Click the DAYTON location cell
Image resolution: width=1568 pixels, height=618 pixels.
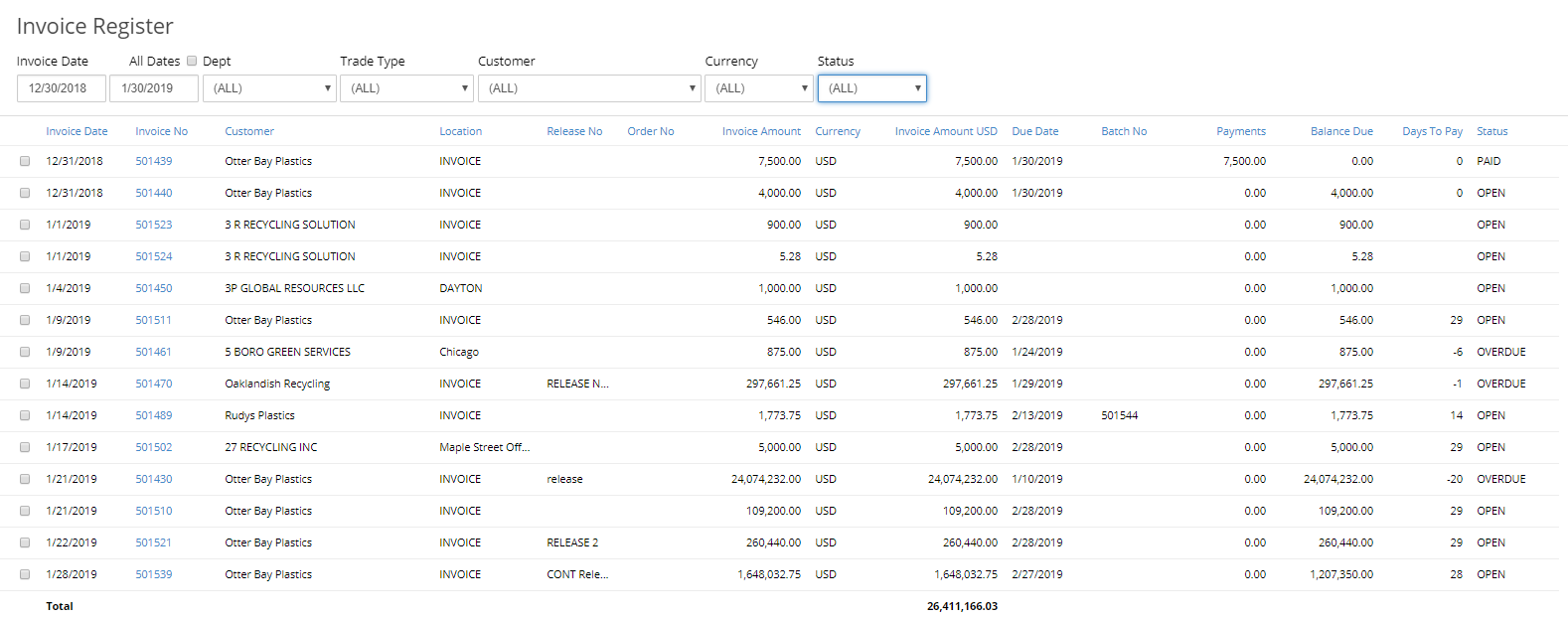(461, 288)
